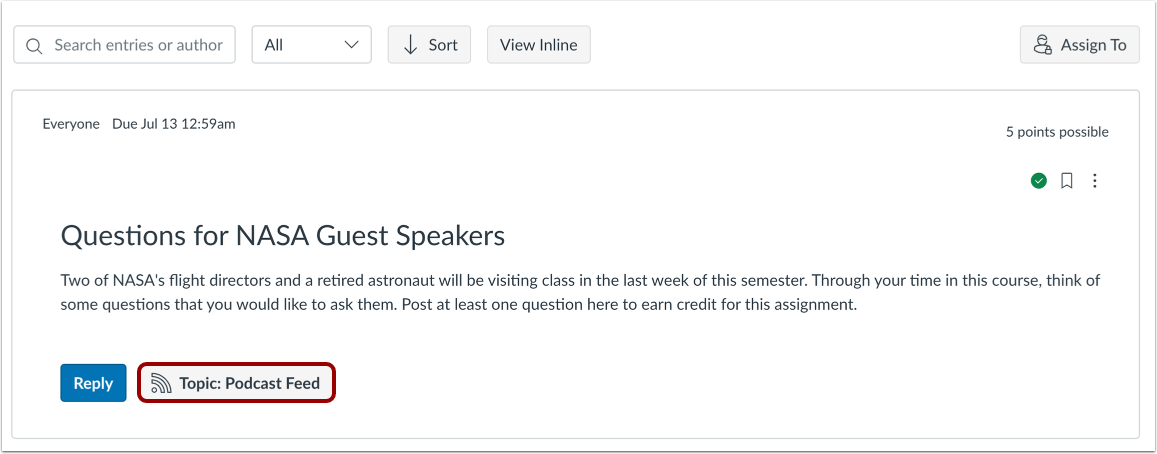Reply to the discussion topic
The height and width of the screenshot is (454, 1157).
(x=93, y=383)
